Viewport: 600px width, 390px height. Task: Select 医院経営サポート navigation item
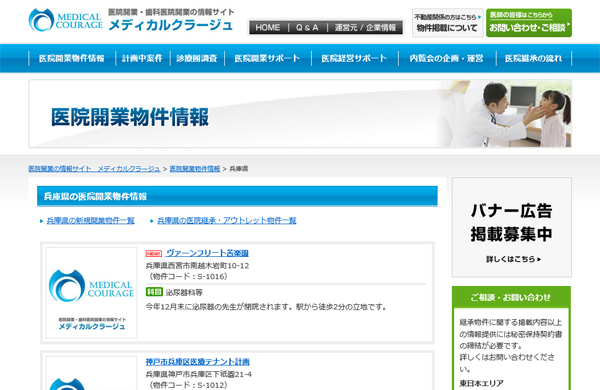pyautogui.click(x=354, y=58)
